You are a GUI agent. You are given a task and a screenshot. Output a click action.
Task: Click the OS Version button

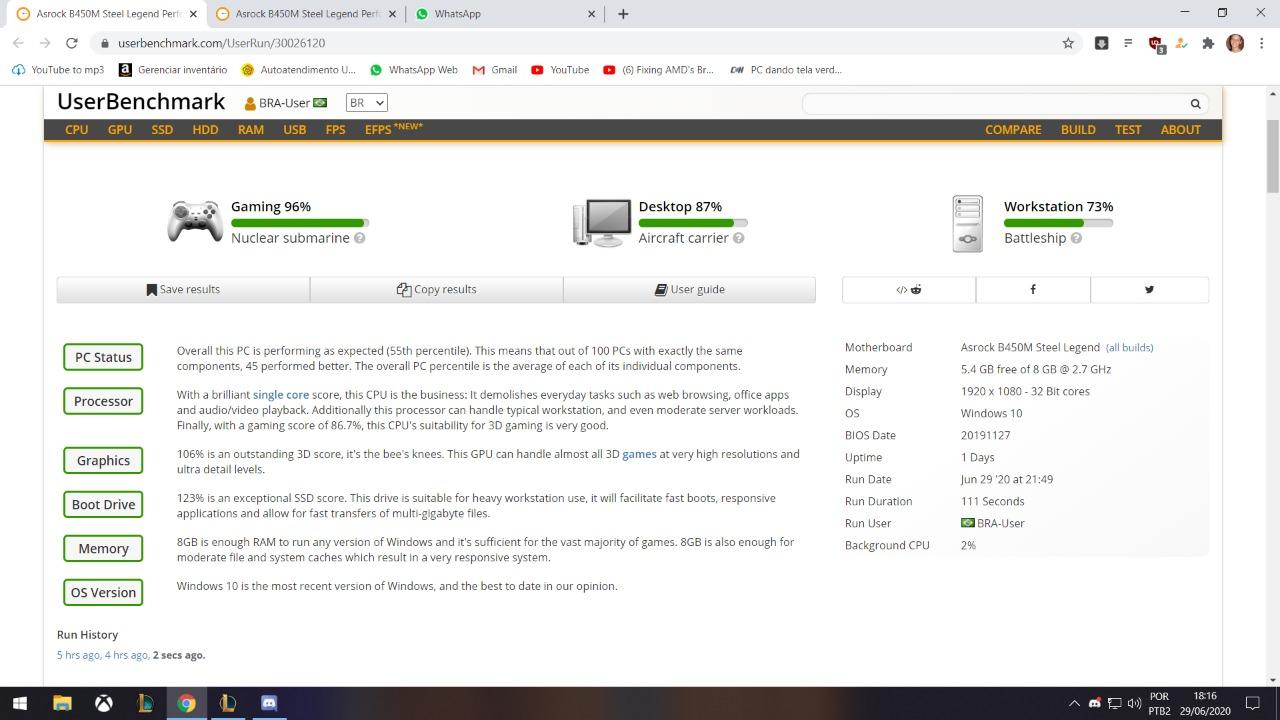tap(103, 593)
